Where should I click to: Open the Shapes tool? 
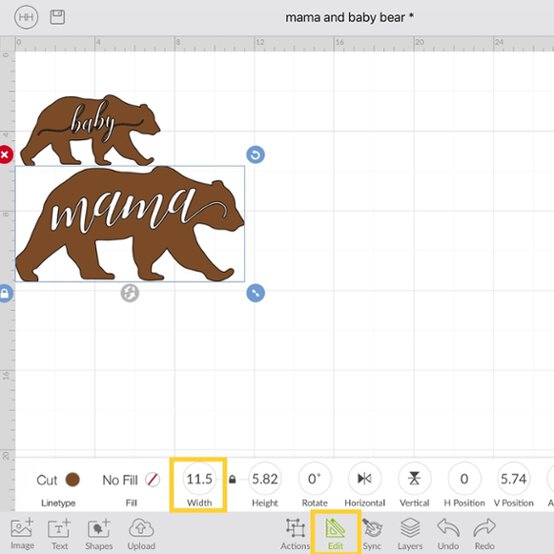coord(99,534)
